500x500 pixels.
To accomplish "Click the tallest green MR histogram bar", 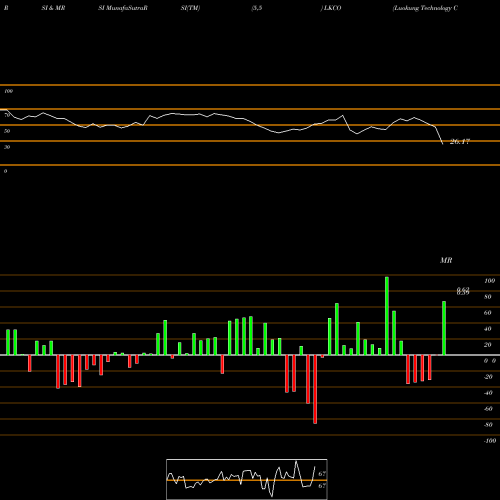I will (x=387, y=316).
